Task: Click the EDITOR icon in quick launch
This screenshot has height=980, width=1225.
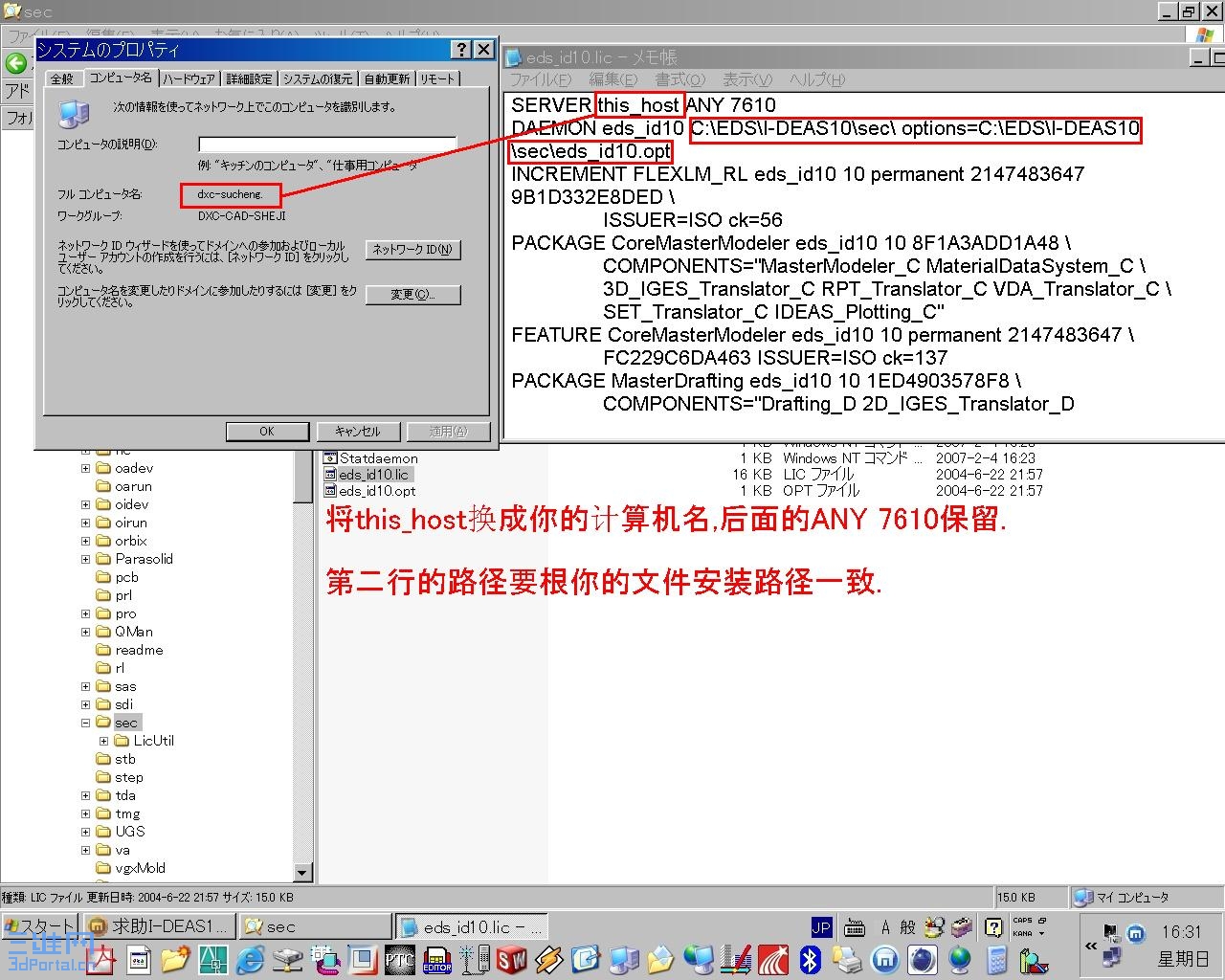Action: tap(437, 958)
